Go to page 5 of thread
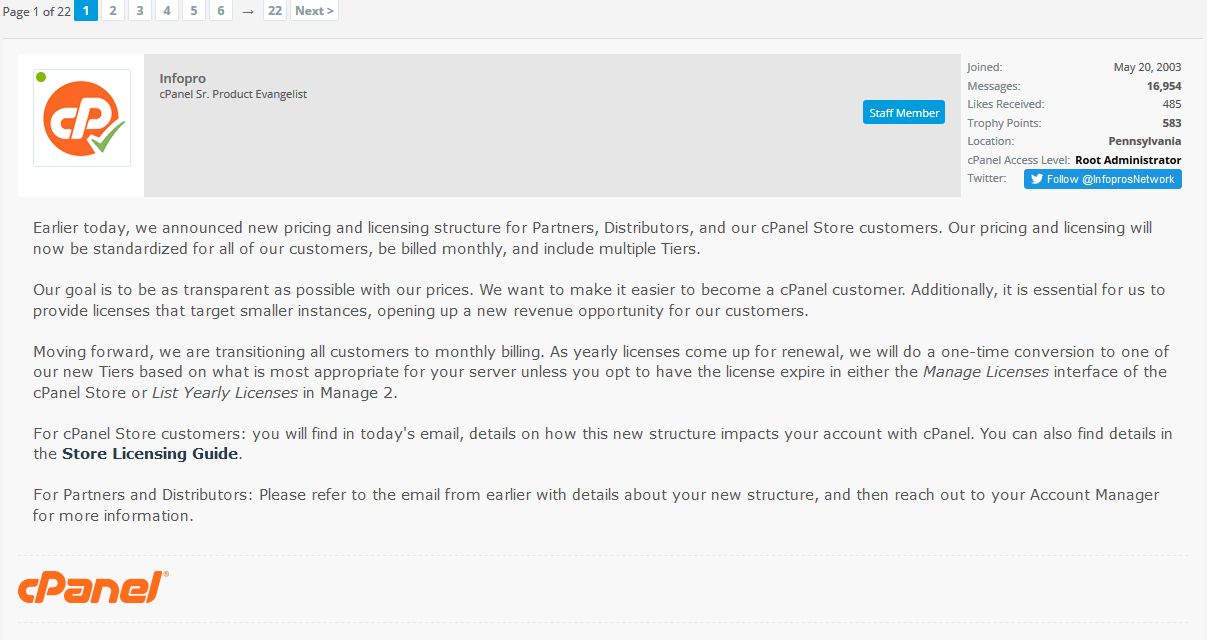Image resolution: width=1207 pixels, height=640 pixels. tap(194, 11)
